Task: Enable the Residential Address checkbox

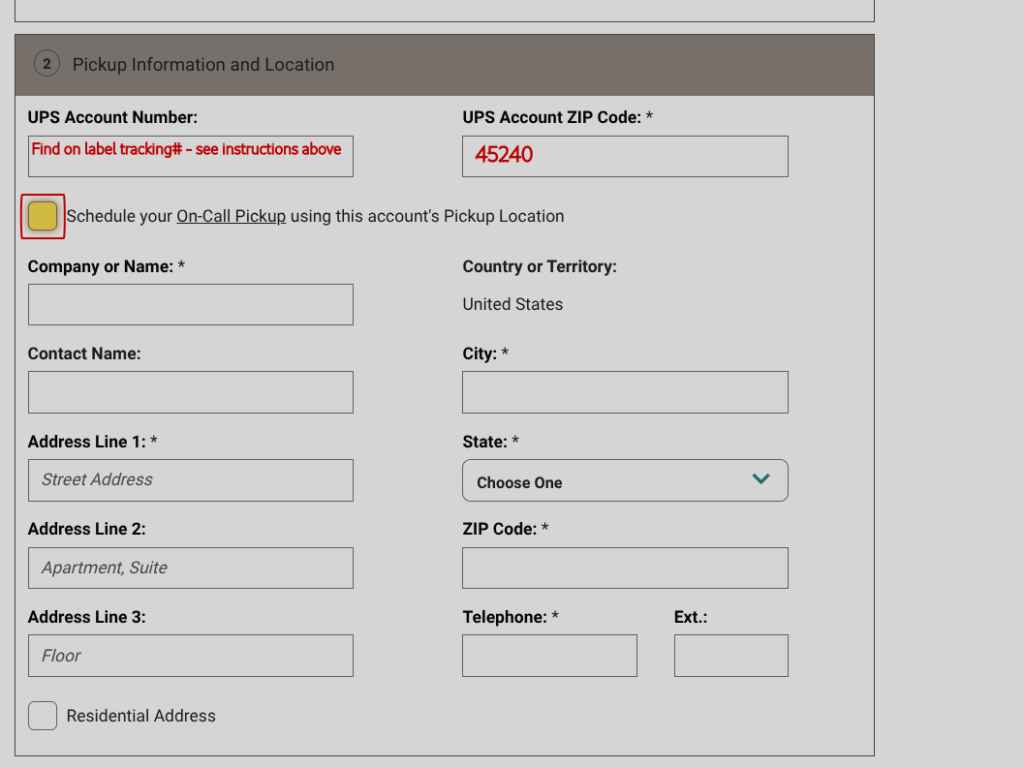Action: [43, 716]
